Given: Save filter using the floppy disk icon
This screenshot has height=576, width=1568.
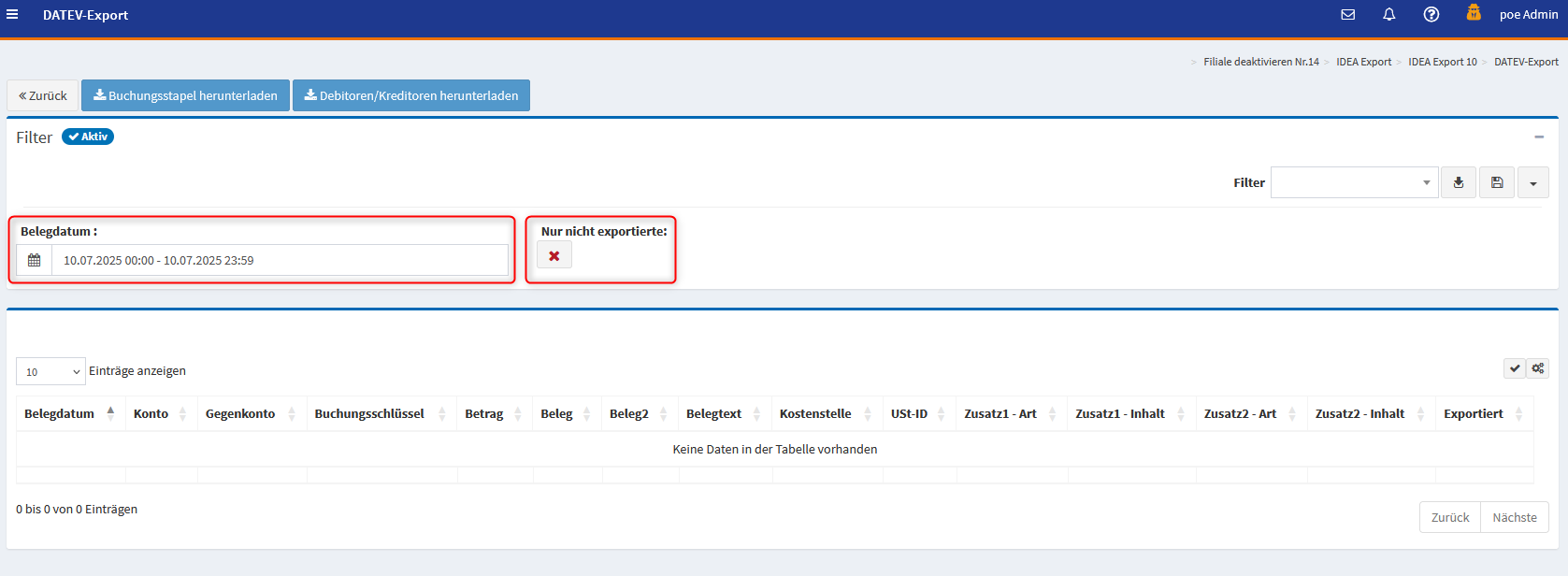Looking at the screenshot, I should (1496, 182).
